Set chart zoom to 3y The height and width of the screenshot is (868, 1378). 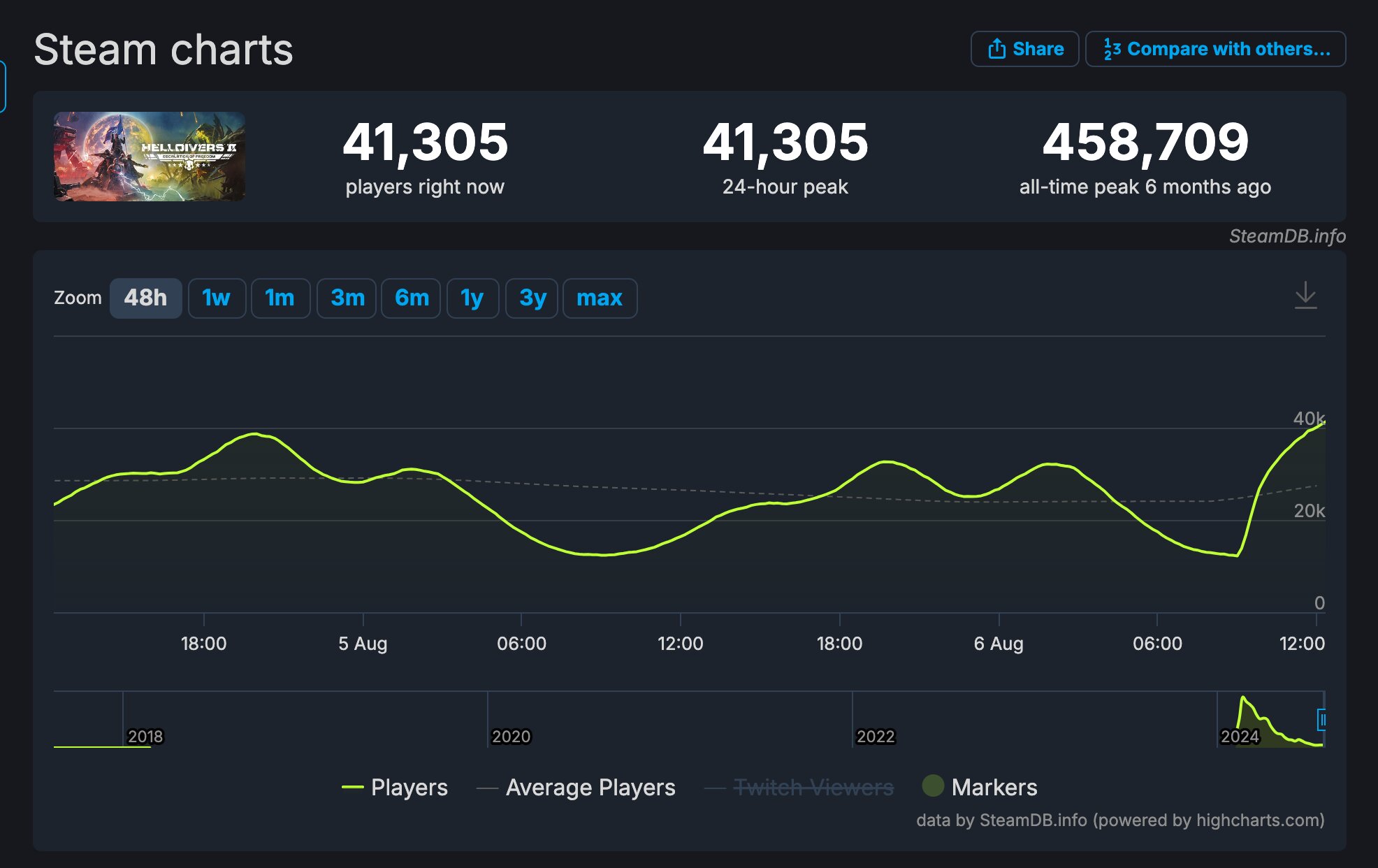[x=532, y=298]
